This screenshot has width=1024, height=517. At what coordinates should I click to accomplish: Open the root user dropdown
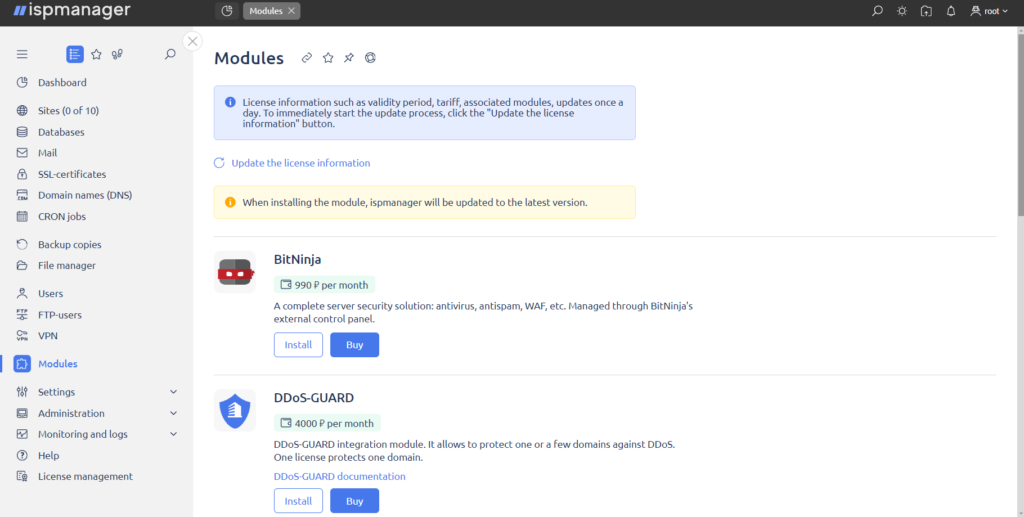pyautogui.click(x=989, y=11)
